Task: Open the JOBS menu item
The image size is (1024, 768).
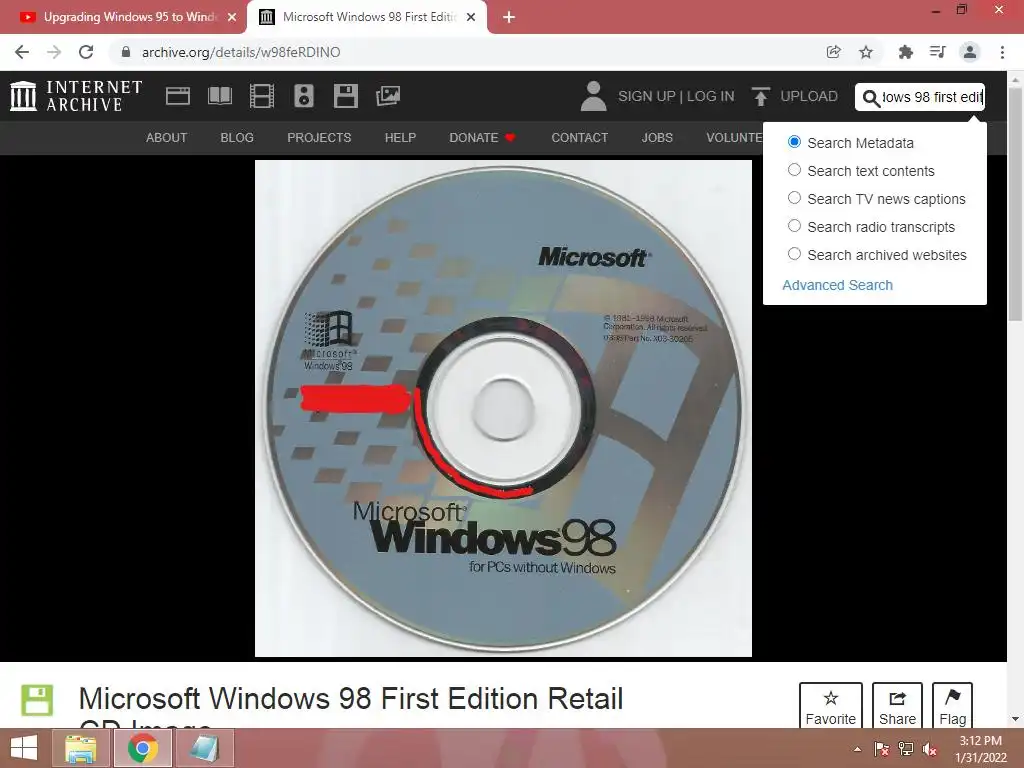Action: (x=657, y=138)
